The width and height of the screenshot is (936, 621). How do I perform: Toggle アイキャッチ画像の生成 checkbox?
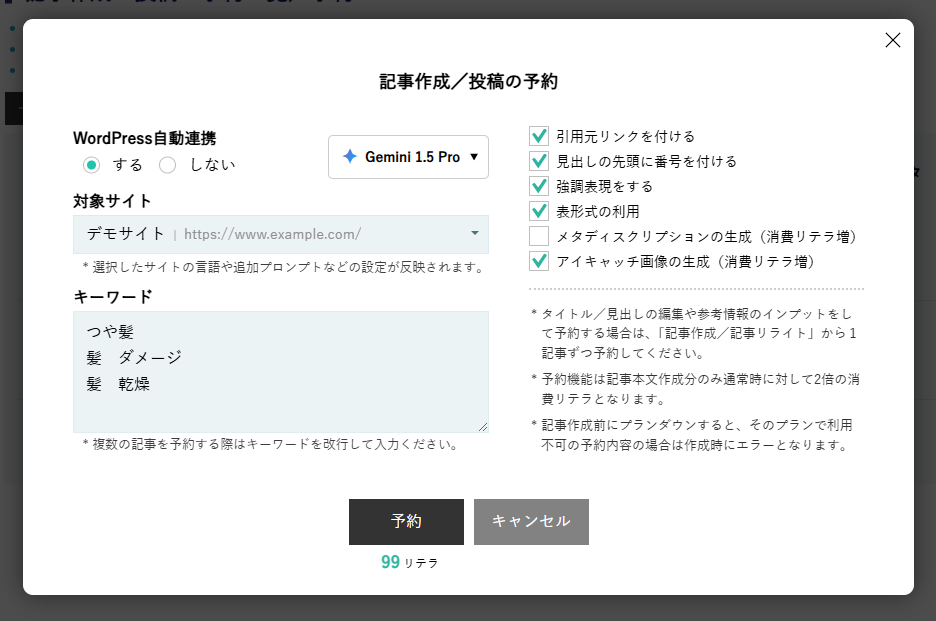[539, 261]
